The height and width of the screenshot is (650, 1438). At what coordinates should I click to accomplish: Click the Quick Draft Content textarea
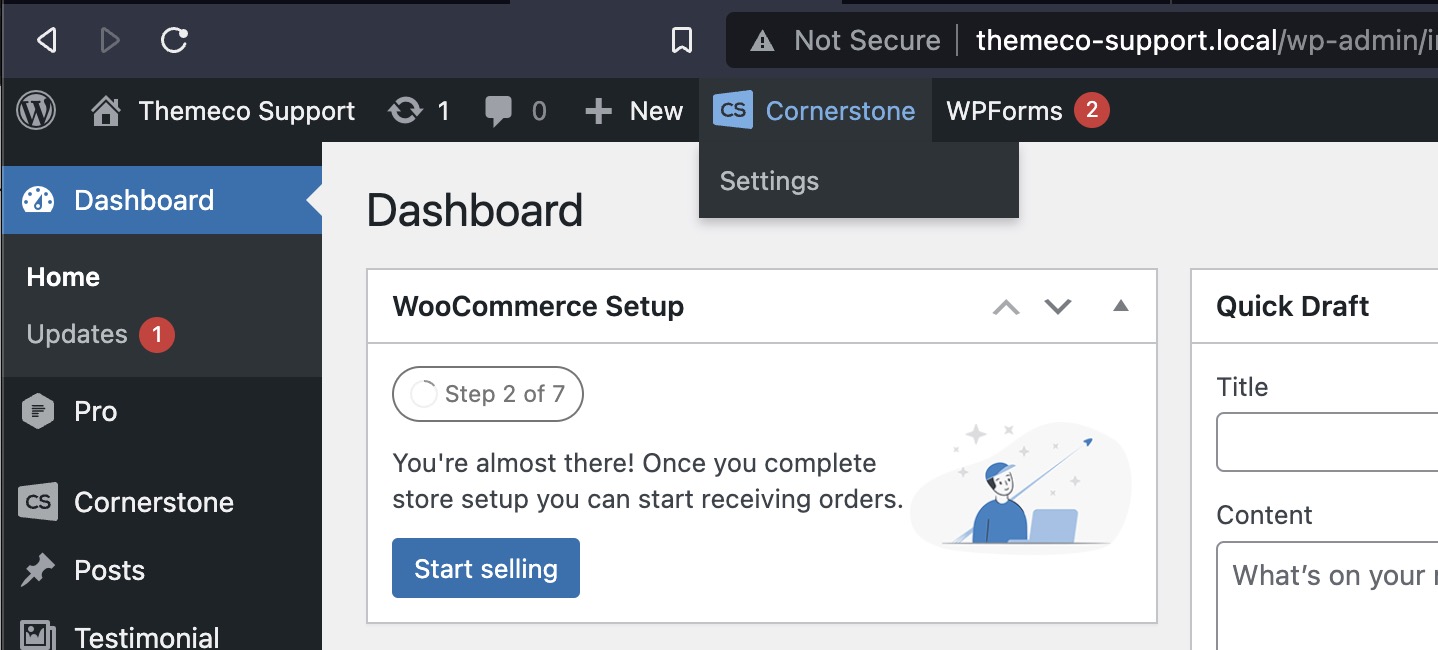(x=1327, y=596)
